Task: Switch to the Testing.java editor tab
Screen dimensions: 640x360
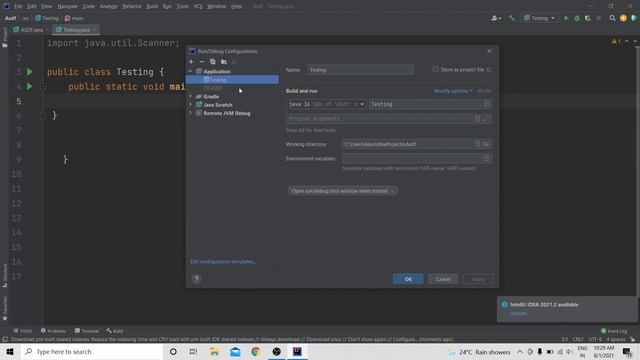Action: [76, 30]
